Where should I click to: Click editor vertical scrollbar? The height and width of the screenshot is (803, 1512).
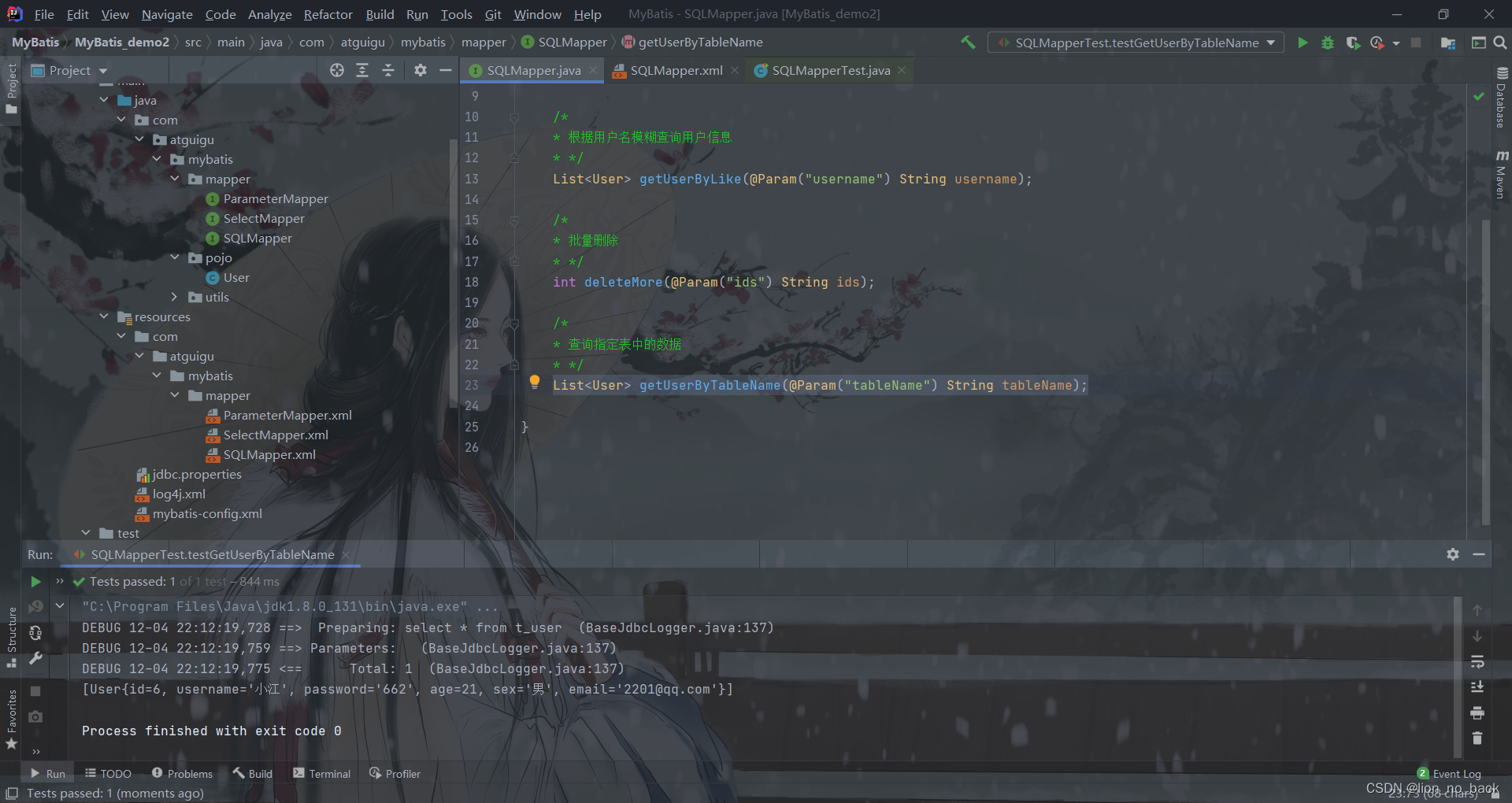pyautogui.click(x=1486, y=372)
